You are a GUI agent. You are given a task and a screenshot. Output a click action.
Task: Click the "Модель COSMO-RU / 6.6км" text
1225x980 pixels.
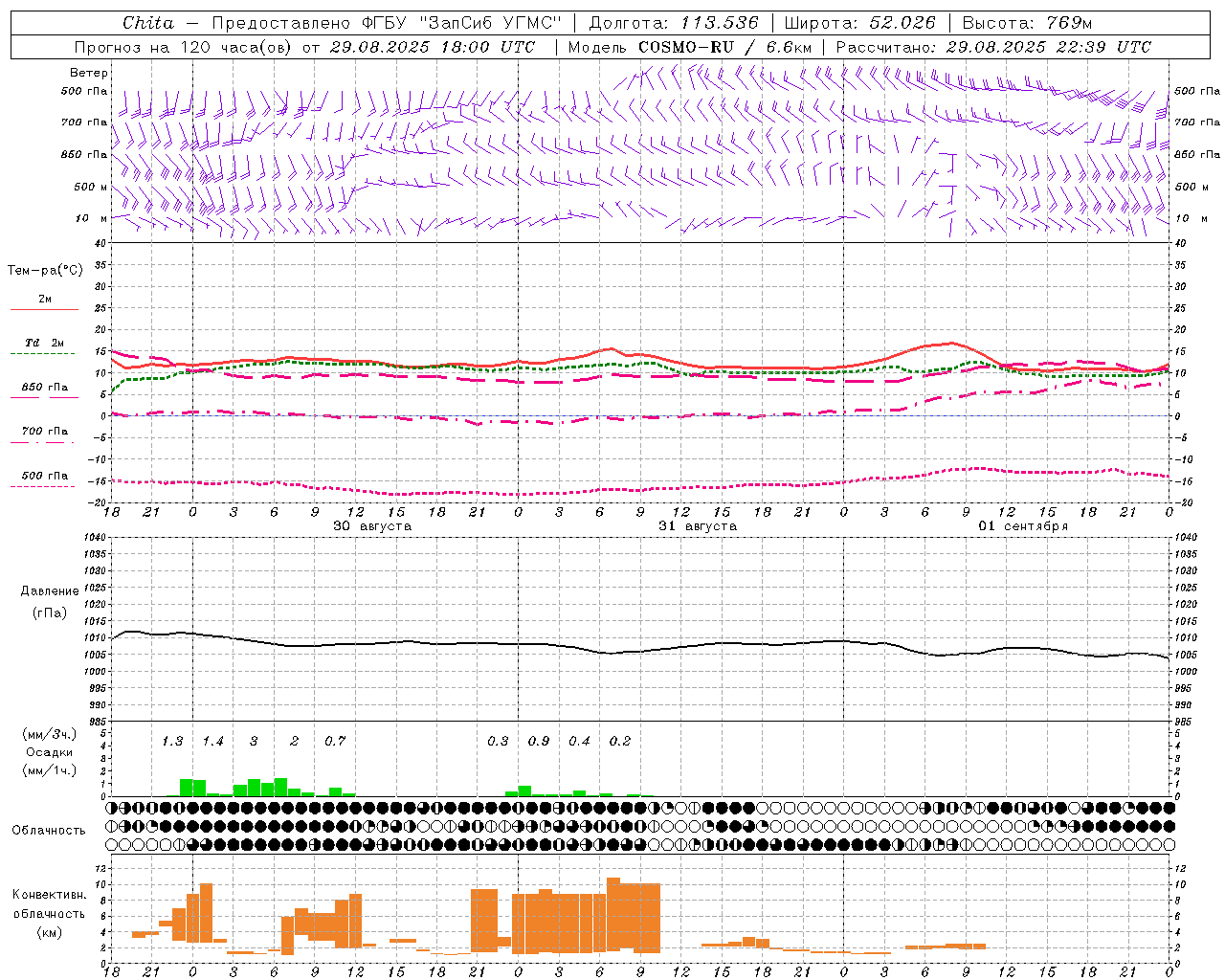[x=690, y=47]
